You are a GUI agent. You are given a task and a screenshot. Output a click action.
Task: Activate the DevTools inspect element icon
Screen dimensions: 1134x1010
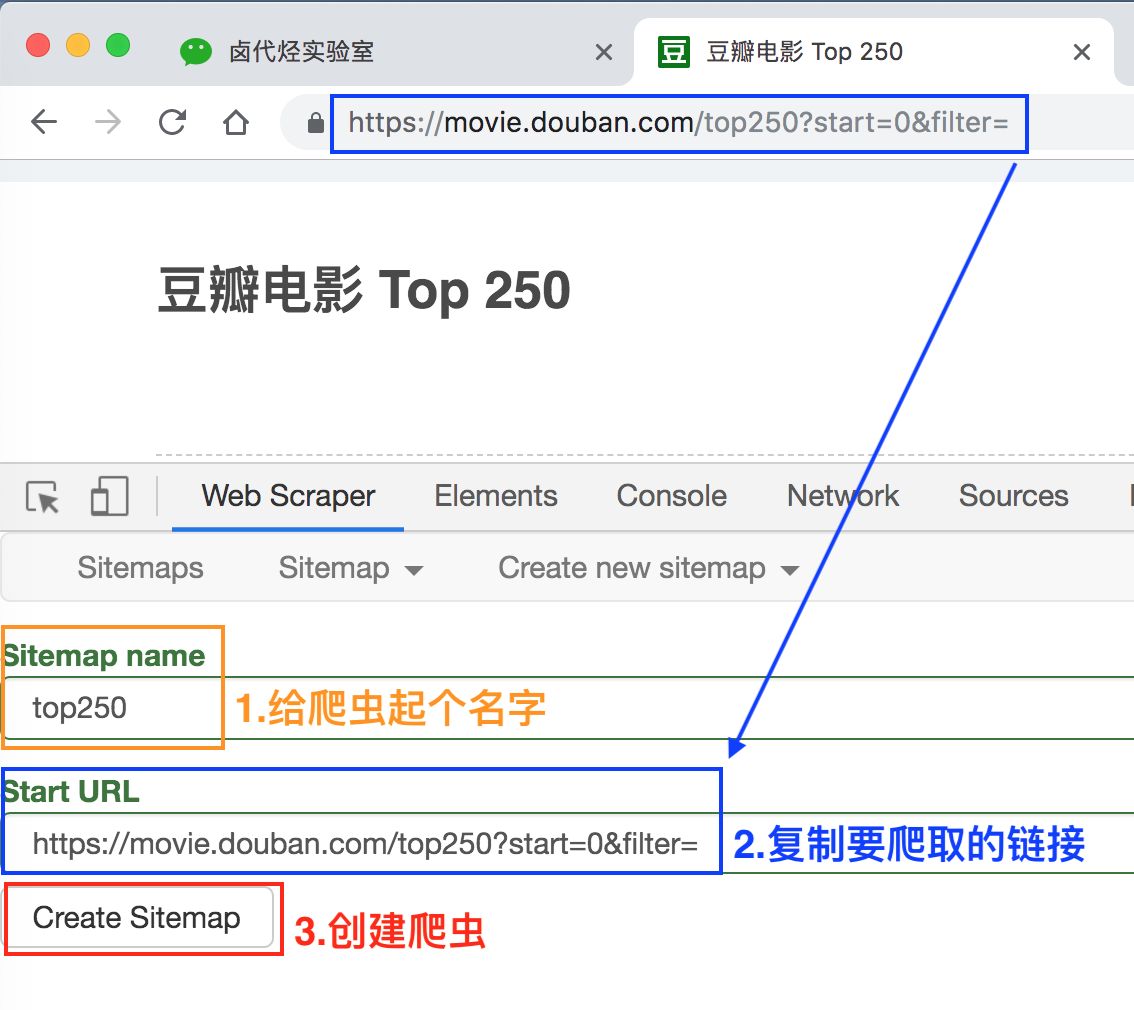(x=43, y=497)
